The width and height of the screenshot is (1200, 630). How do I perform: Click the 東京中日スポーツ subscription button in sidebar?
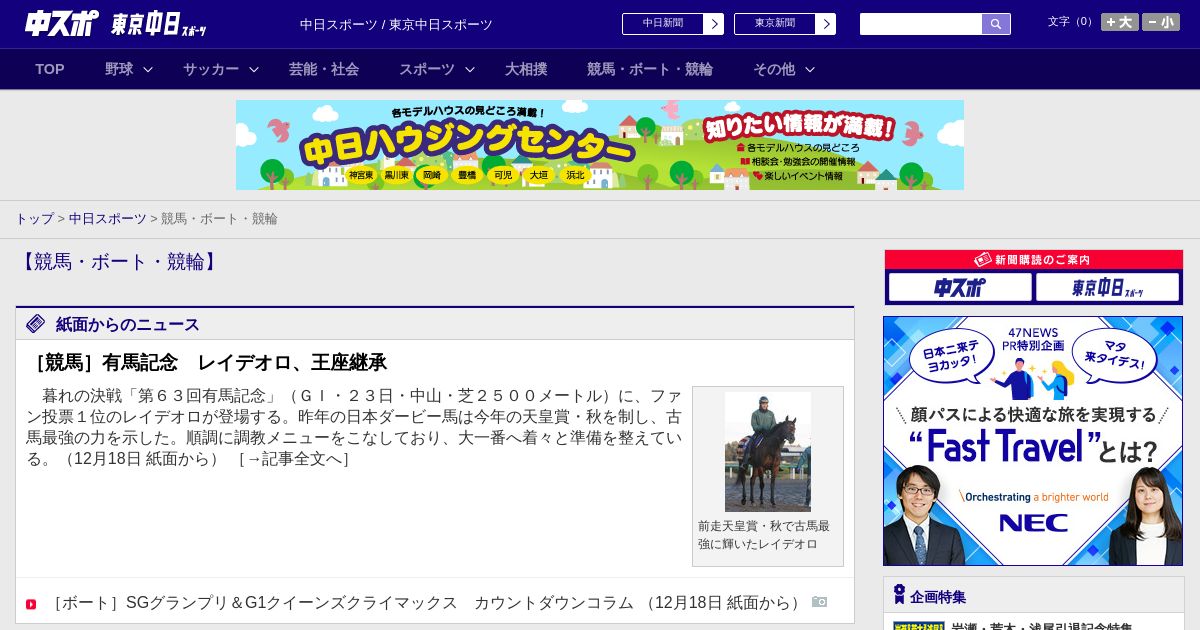(x=1107, y=288)
